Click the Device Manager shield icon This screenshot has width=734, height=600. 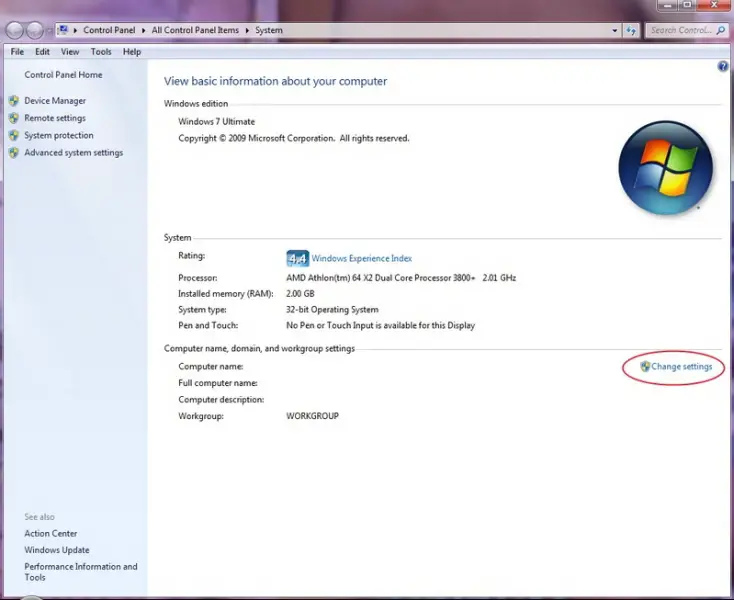click(14, 101)
